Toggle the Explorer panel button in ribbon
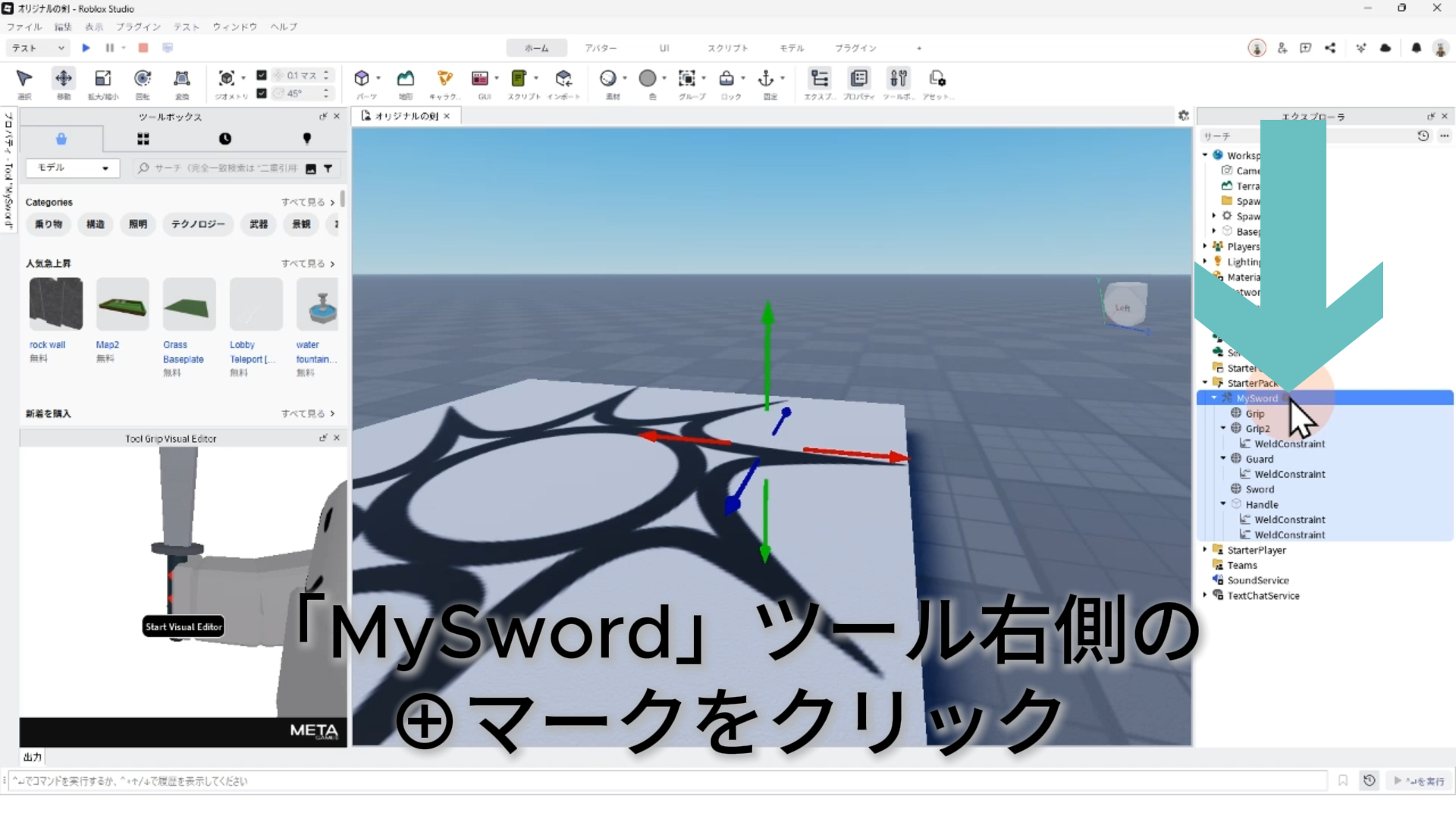1456x819 pixels. [x=819, y=79]
